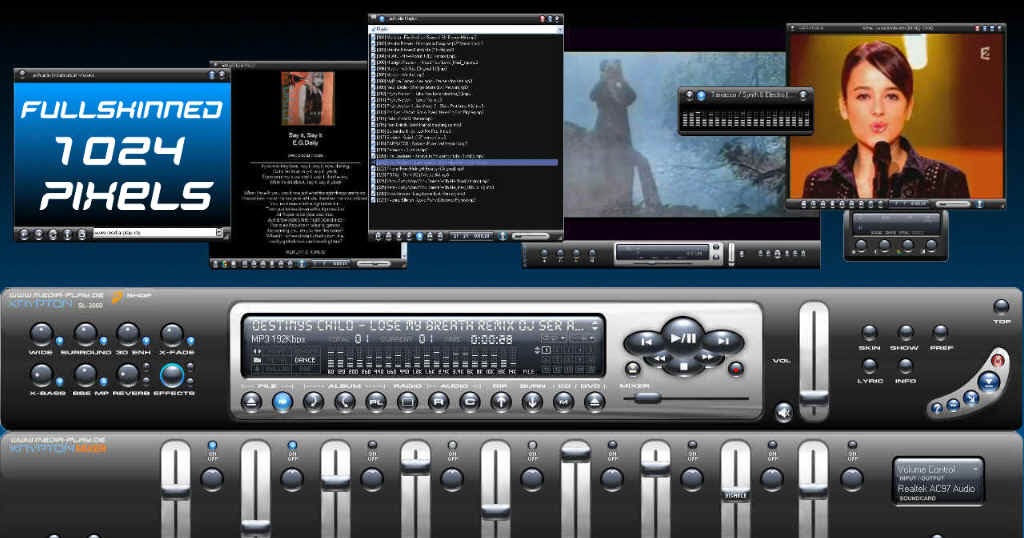The width and height of the screenshot is (1024, 538).
Task: Click the eject icon under the FILE label
Action: 251,403
